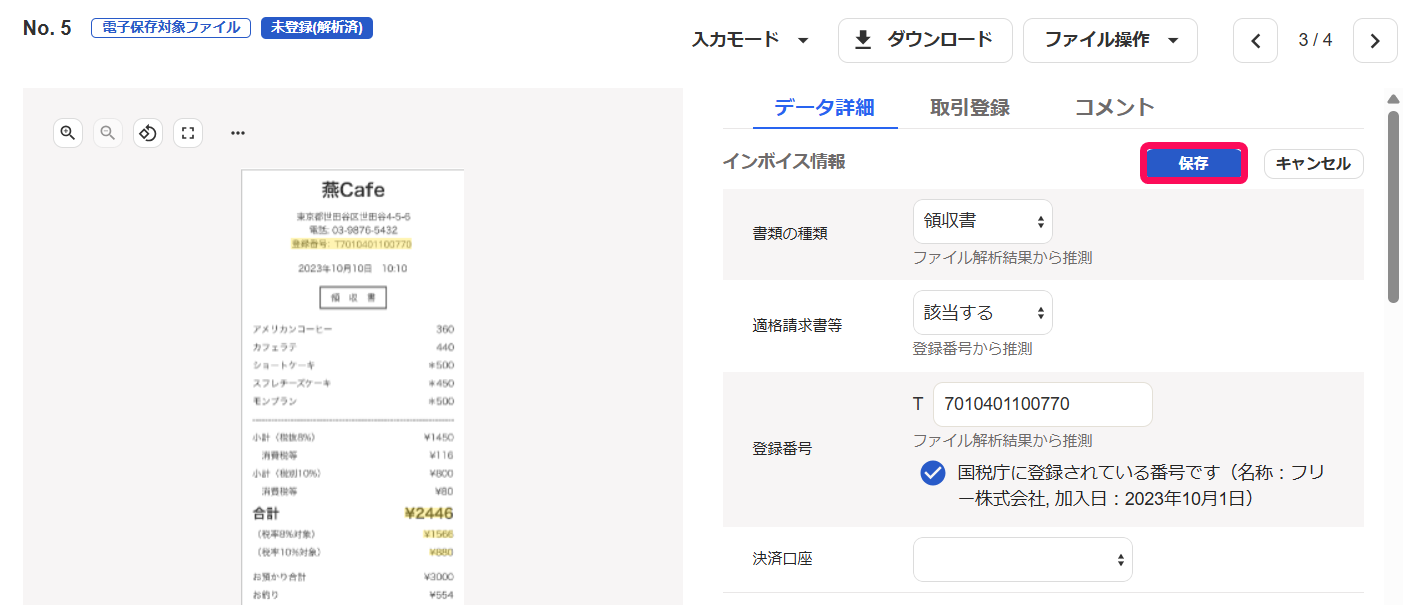
Task: Zoom in on the receipt preview
Action: [x=68, y=133]
